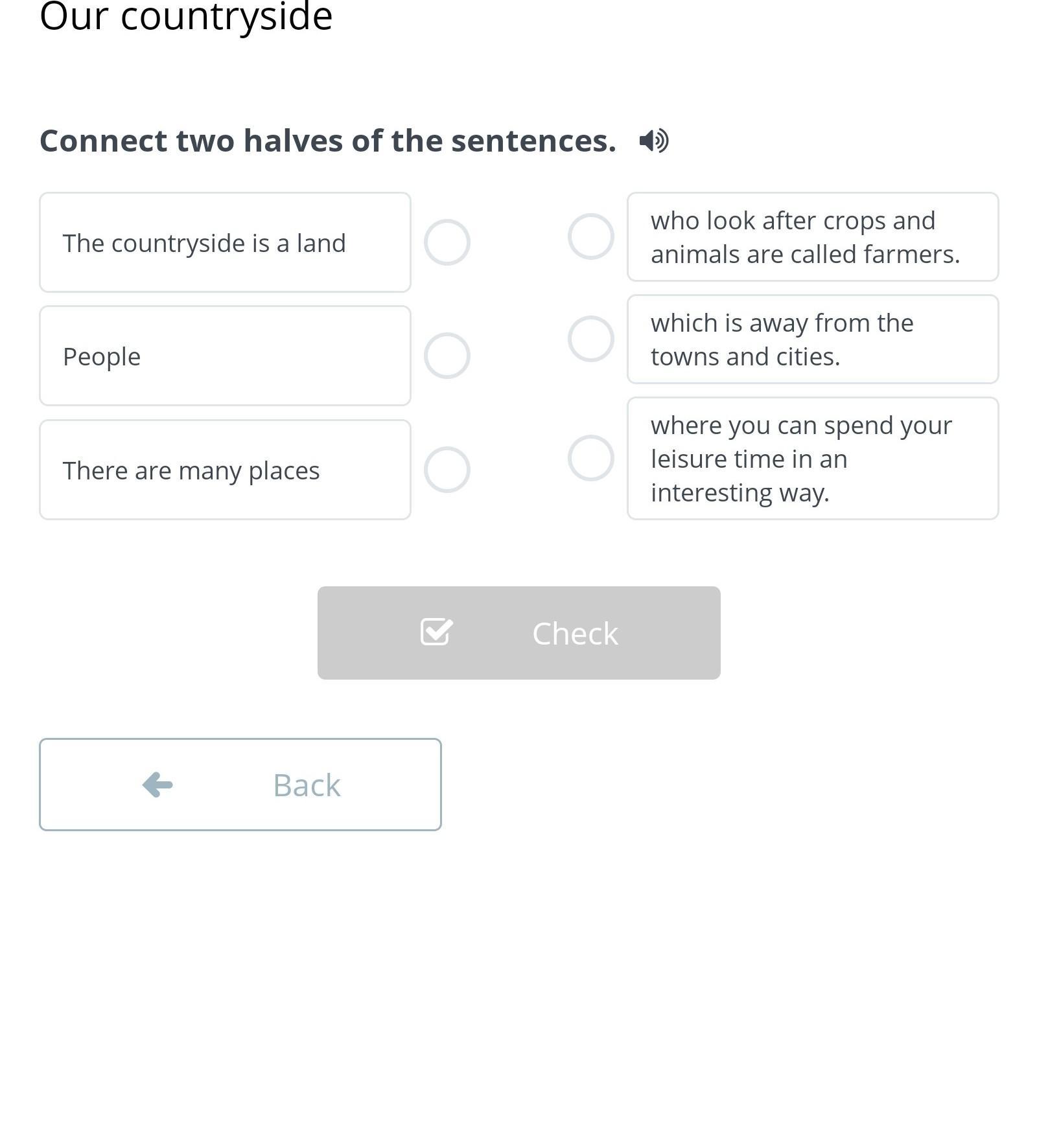Play the audio for the instruction sentence
Image resolution: width=1037 pixels, height=1148 pixels.
[x=654, y=141]
